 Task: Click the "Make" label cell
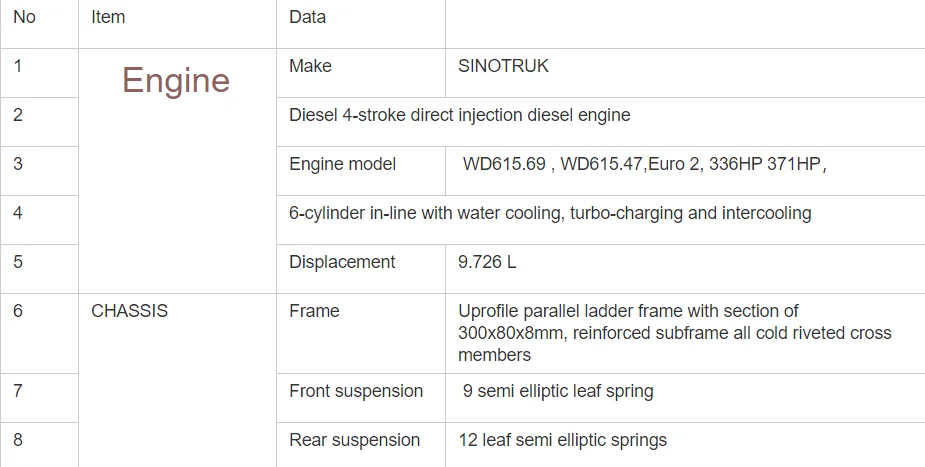[310, 66]
